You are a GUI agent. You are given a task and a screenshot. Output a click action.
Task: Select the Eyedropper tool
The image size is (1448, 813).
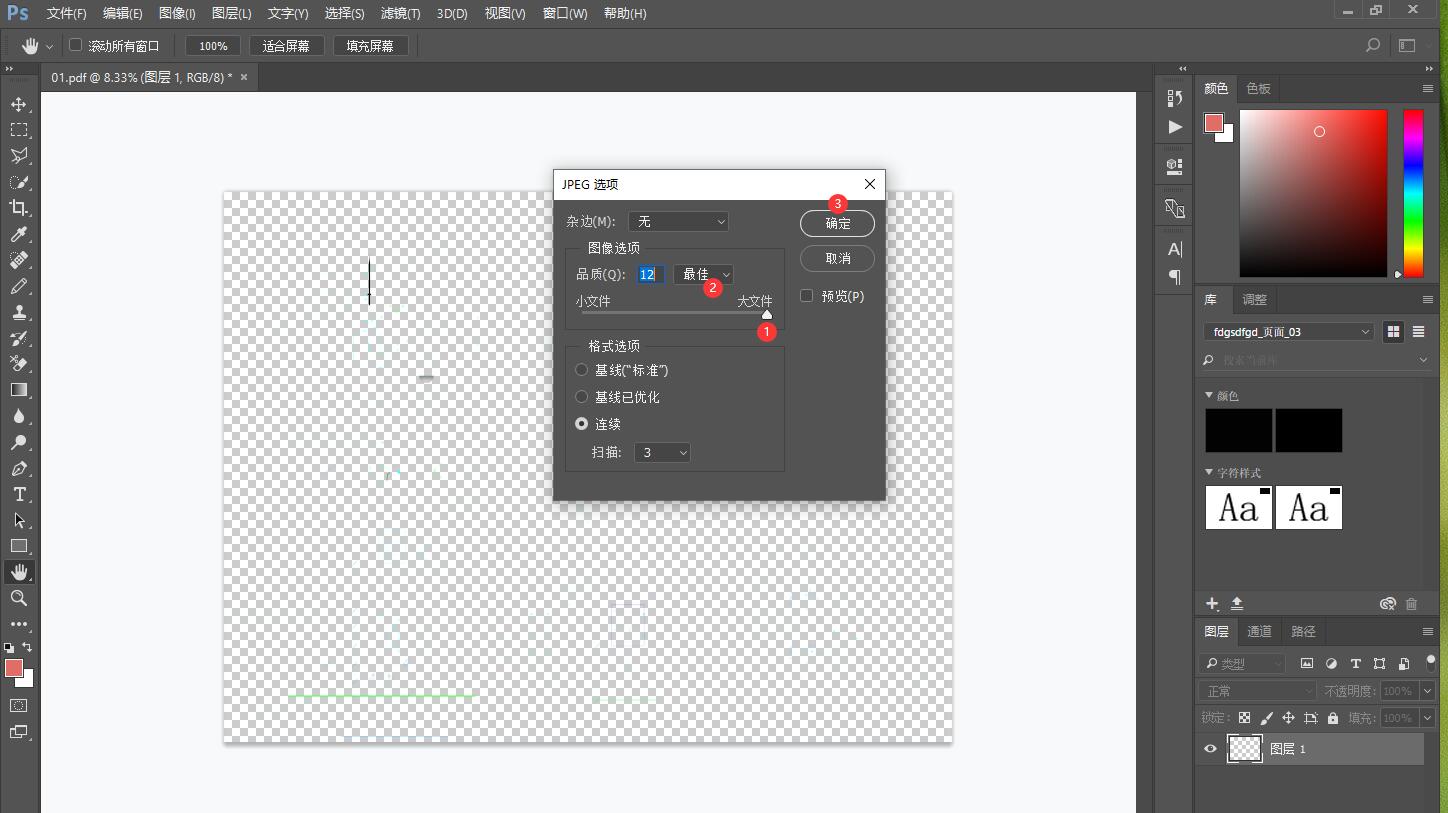click(x=19, y=234)
